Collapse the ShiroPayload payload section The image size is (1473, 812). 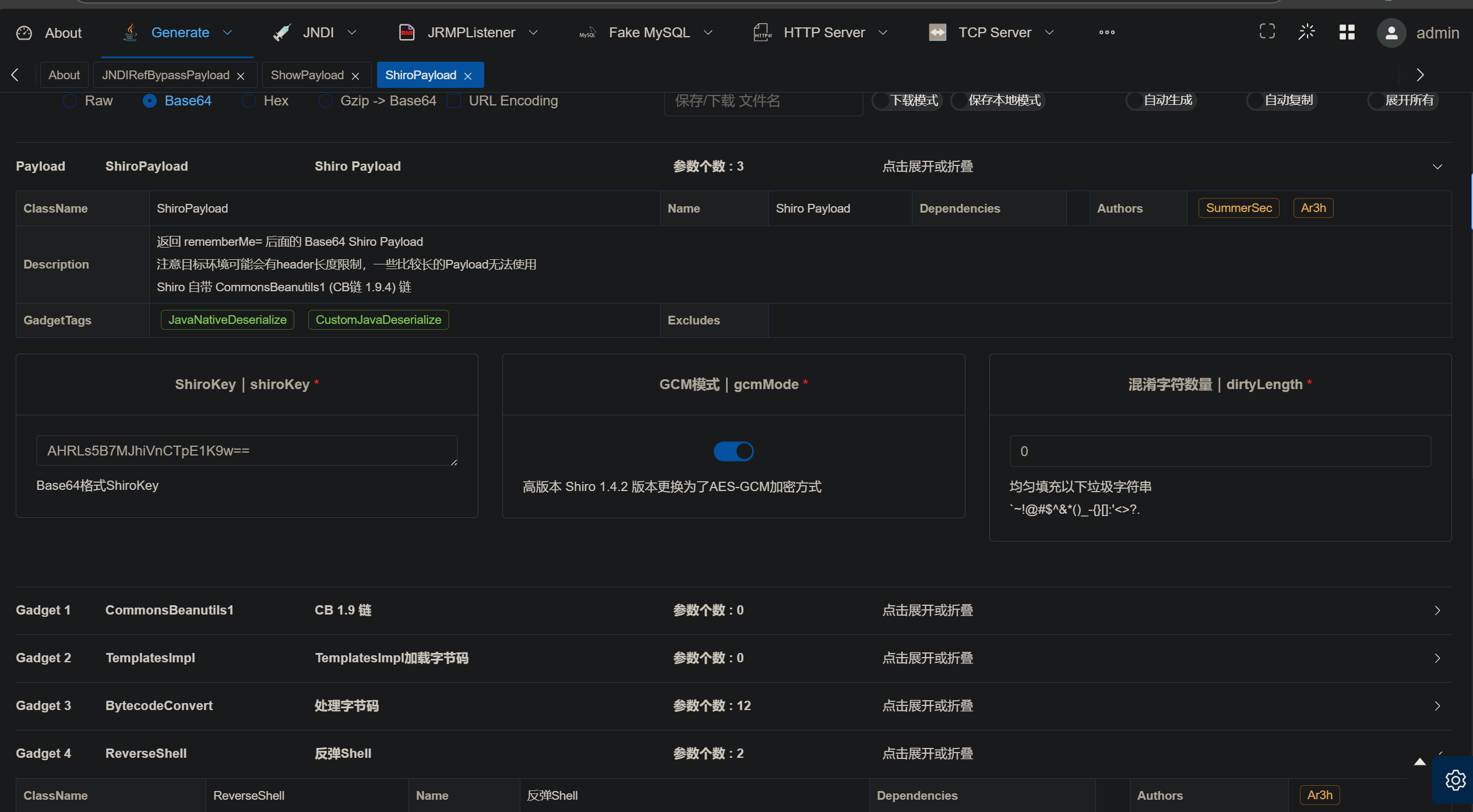tap(1437, 166)
